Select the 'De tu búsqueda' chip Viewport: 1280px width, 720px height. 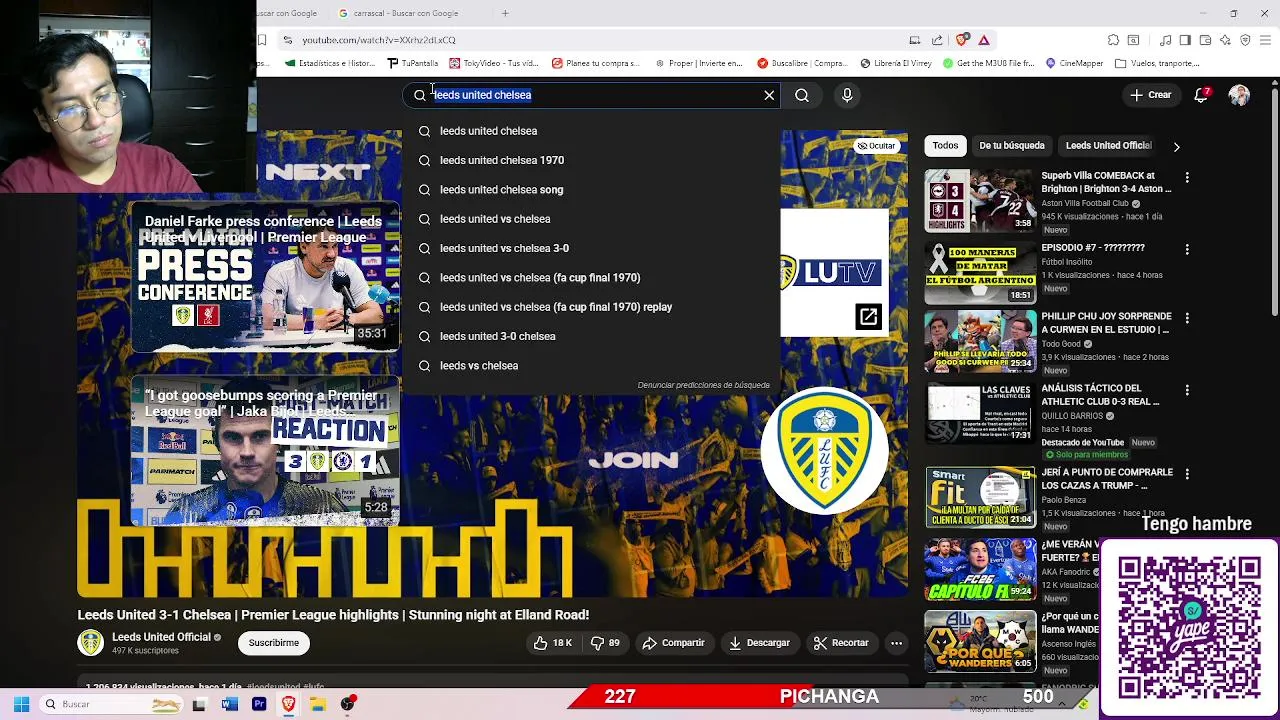pos(1011,146)
